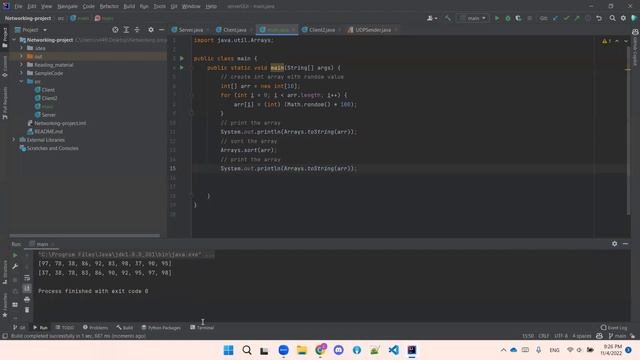The width and height of the screenshot is (640, 360).
Task: Rerun main with Run panel play icon
Action: (x=15, y=256)
